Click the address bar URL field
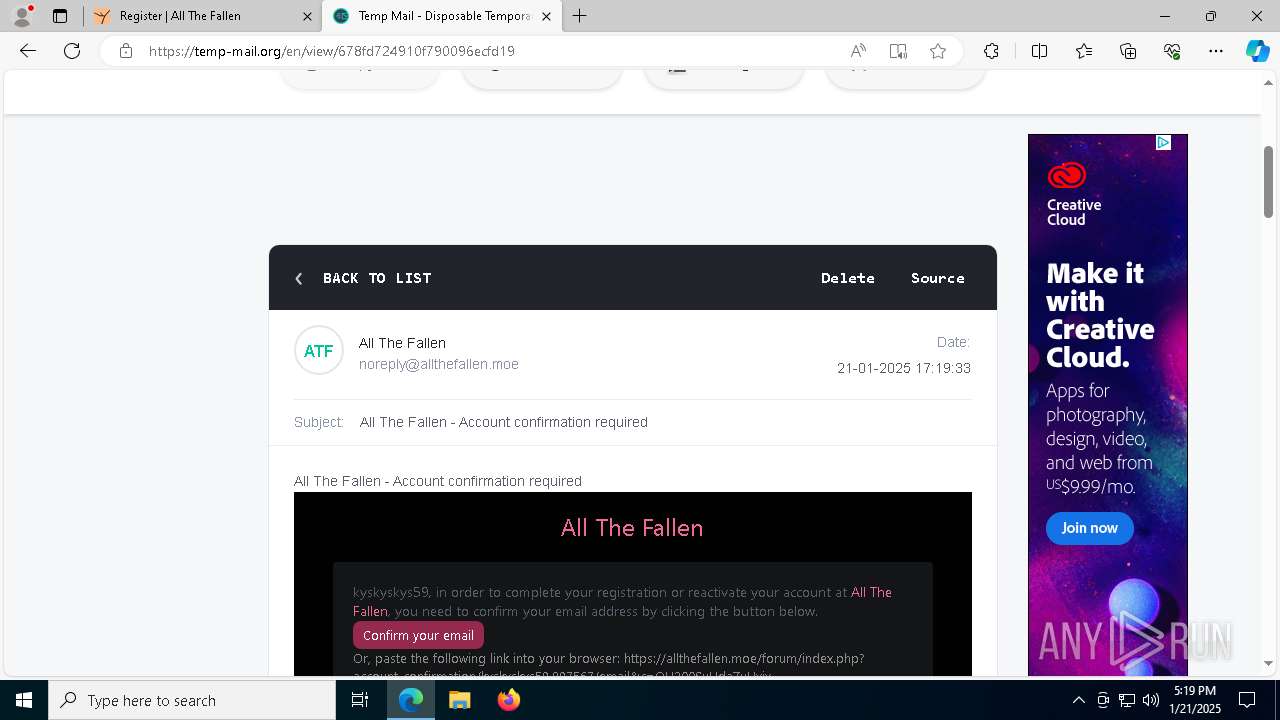The image size is (1280, 720). point(490,51)
